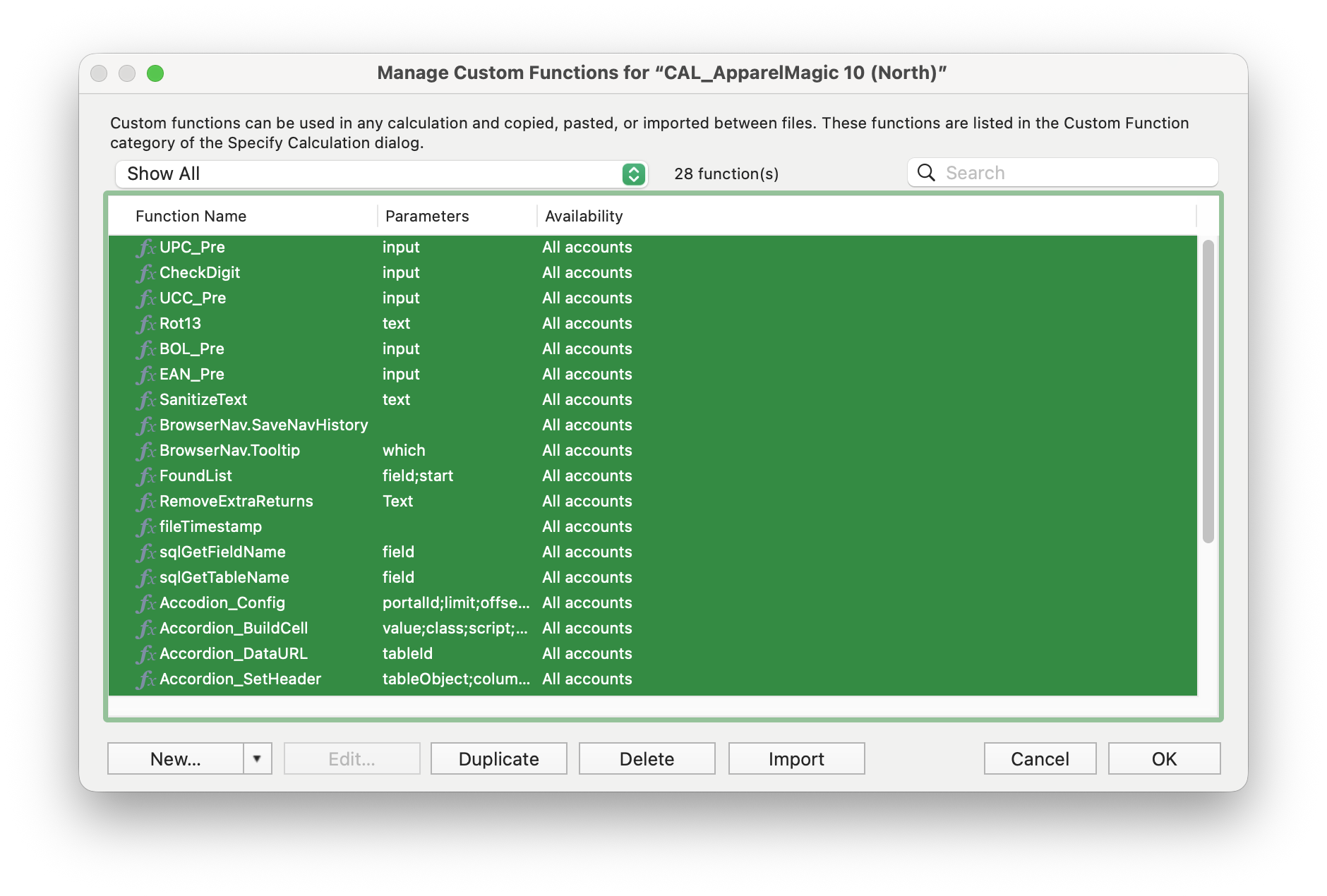Select the fx icon for Rot13
This screenshot has width=1327, height=896.
coord(146,324)
